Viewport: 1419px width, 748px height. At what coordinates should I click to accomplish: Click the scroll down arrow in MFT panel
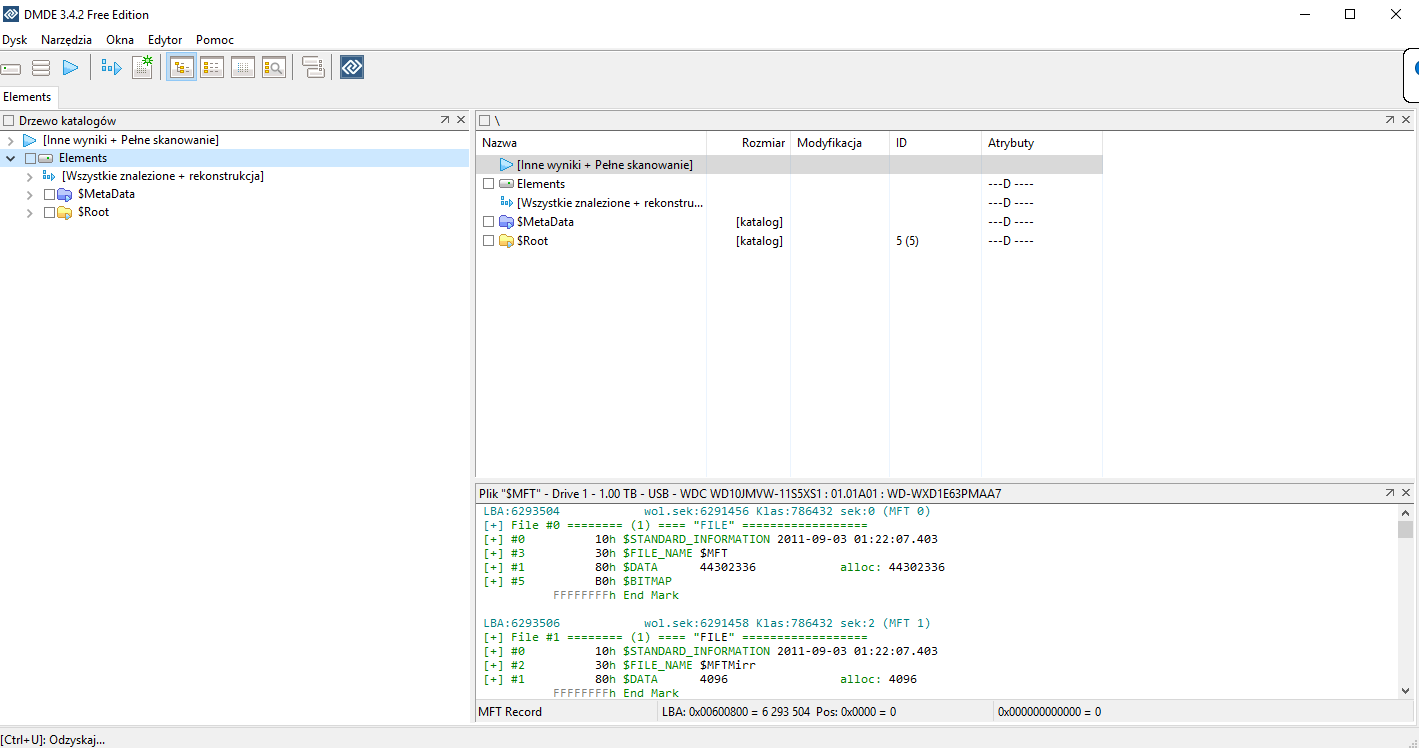tap(1405, 690)
